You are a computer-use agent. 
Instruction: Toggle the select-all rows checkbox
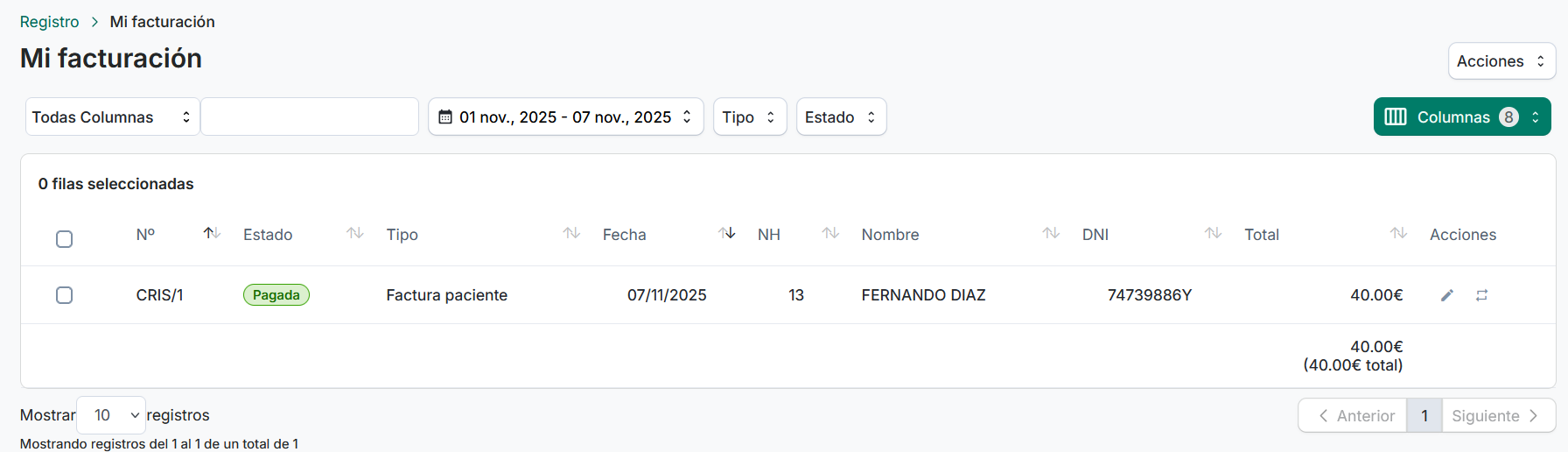tap(65, 239)
